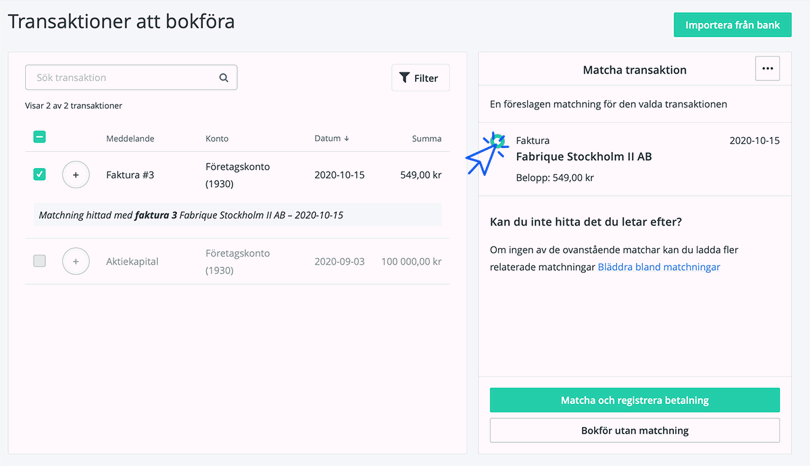Open the three-dots menu in Matcha transaktion
Viewport: 810px width, 466px height.
(767, 69)
